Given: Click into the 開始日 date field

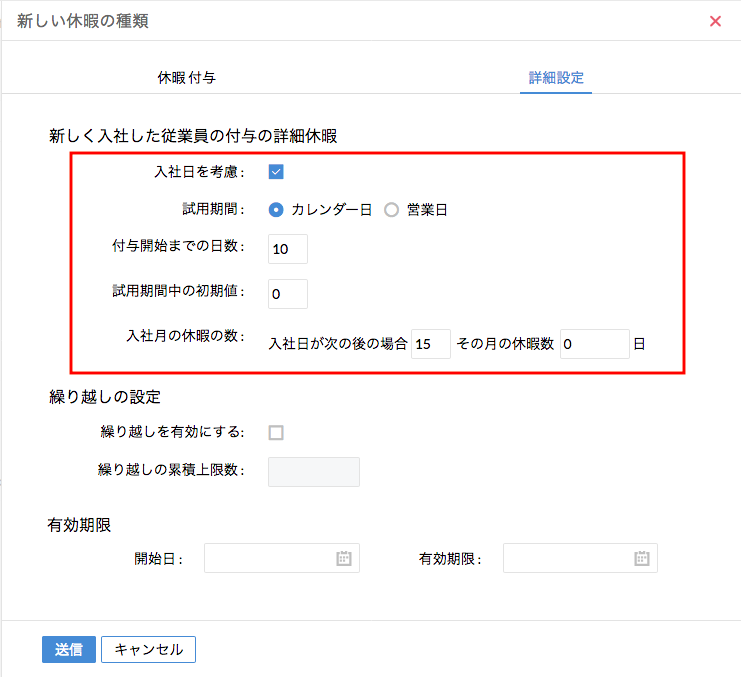Looking at the screenshot, I should [x=270, y=559].
